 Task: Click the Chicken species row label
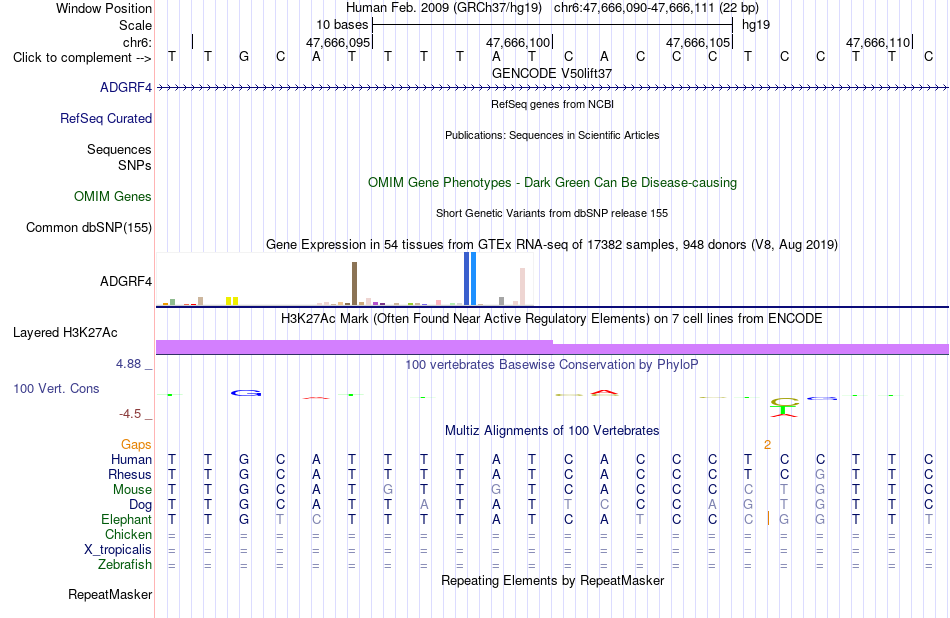tap(128, 534)
